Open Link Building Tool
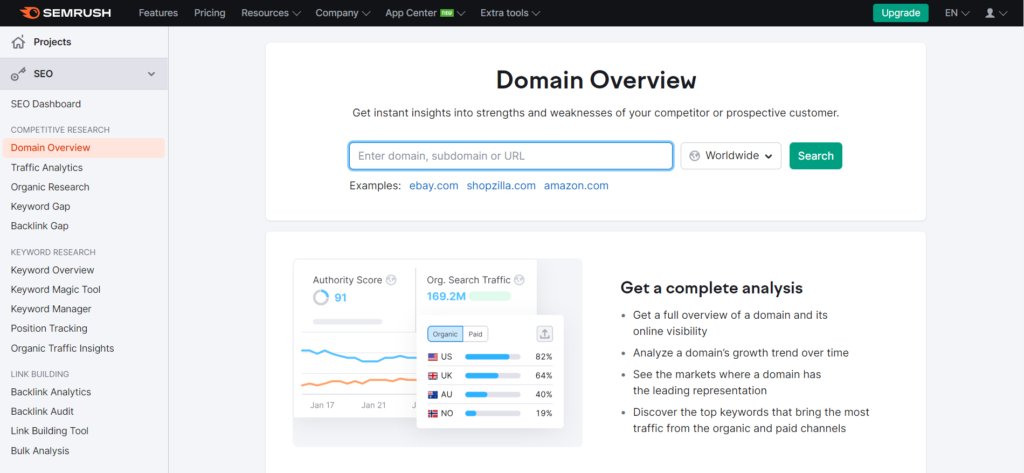 click(50, 431)
